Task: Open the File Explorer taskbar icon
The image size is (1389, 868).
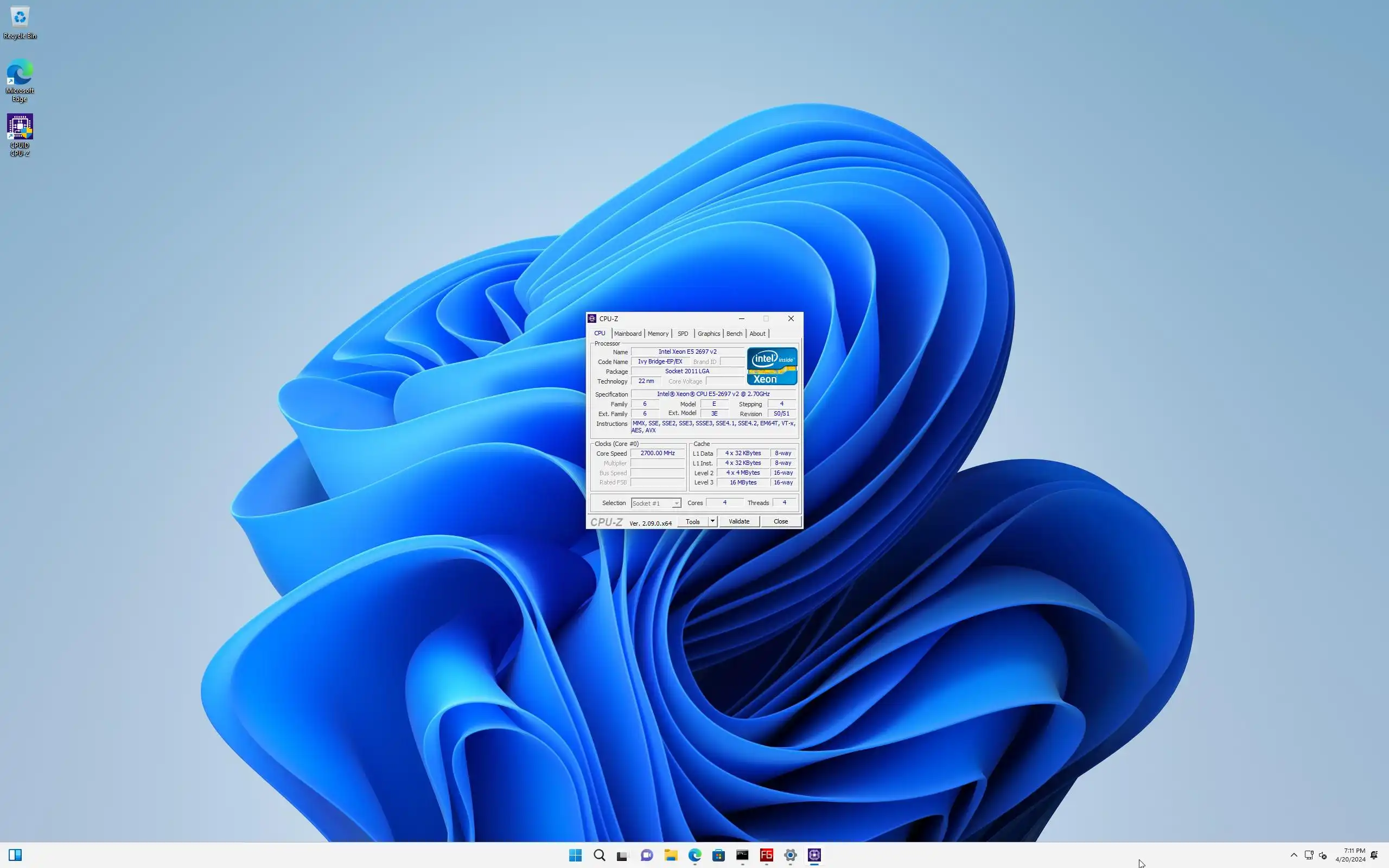Action: tap(671, 855)
